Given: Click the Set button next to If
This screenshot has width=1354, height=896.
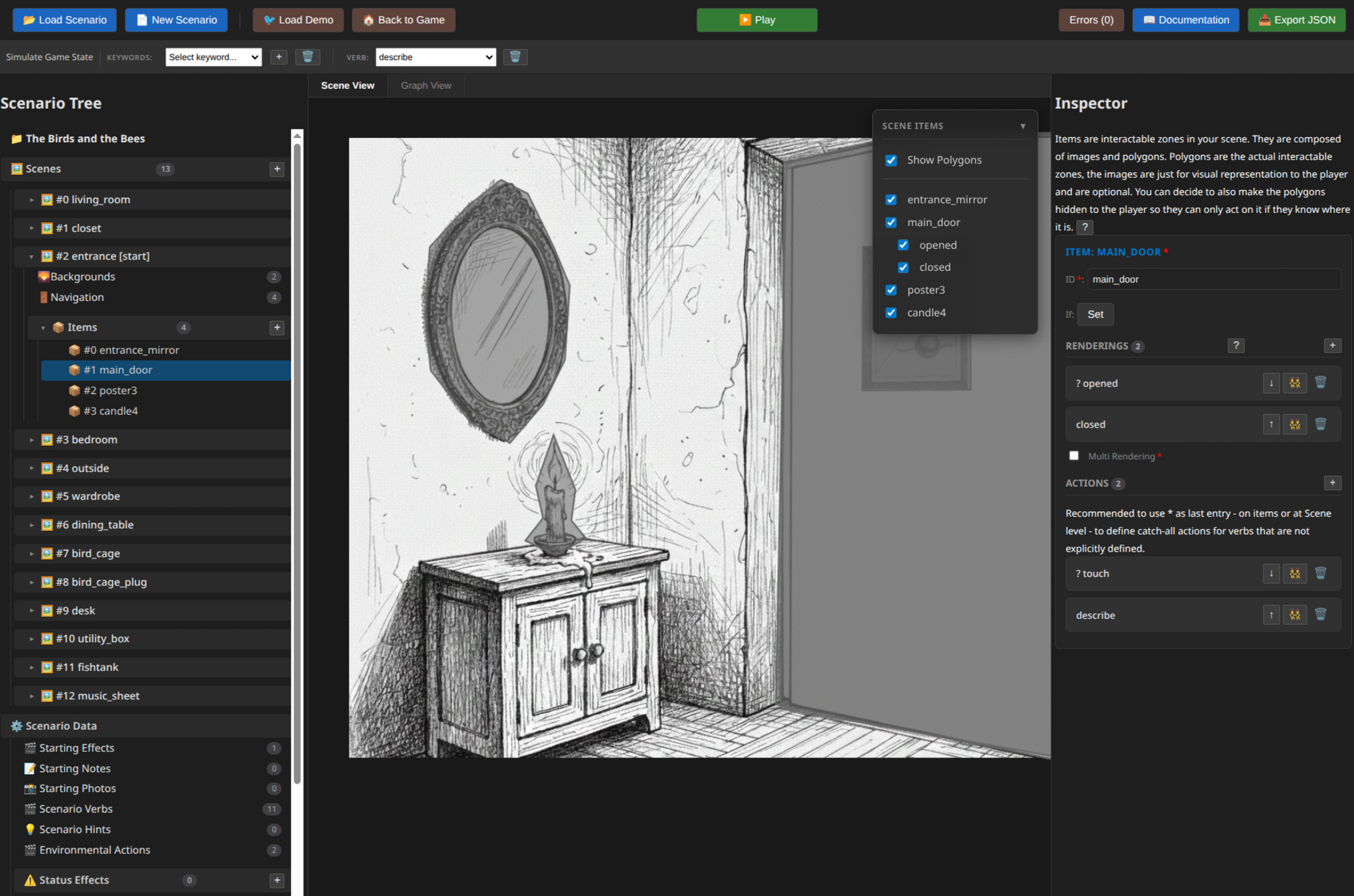Looking at the screenshot, I should [x=1095, y=314].
